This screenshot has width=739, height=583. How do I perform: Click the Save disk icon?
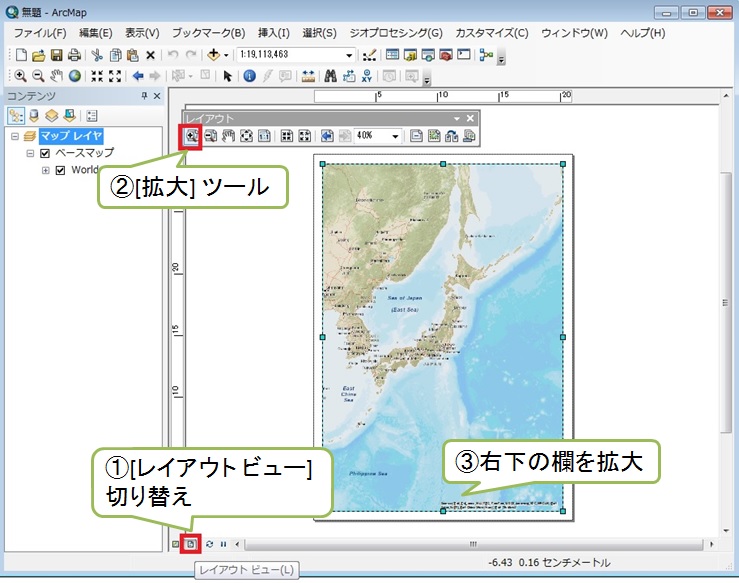click(57, 54)
